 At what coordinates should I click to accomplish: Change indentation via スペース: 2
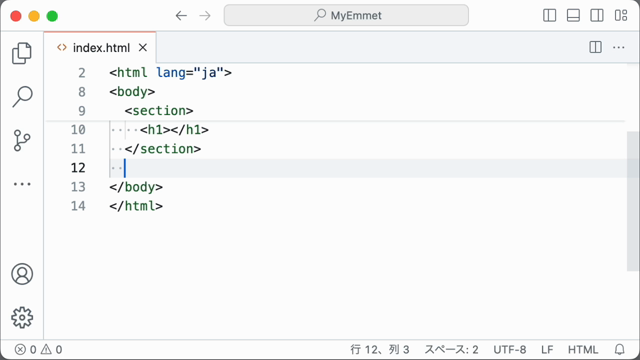(451, 350)
